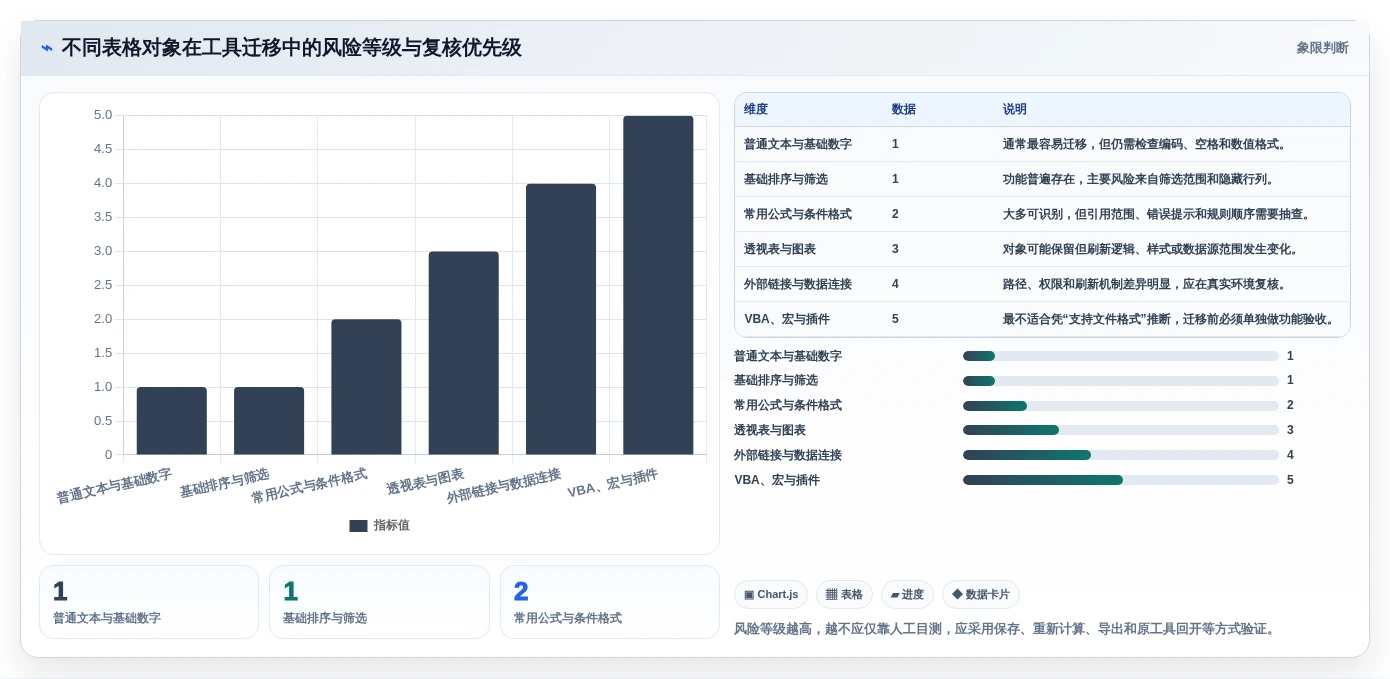Click progress bar for 常用公式与条件格式
Viewport: 1390px width, 679px height.
click(1121, 406)
